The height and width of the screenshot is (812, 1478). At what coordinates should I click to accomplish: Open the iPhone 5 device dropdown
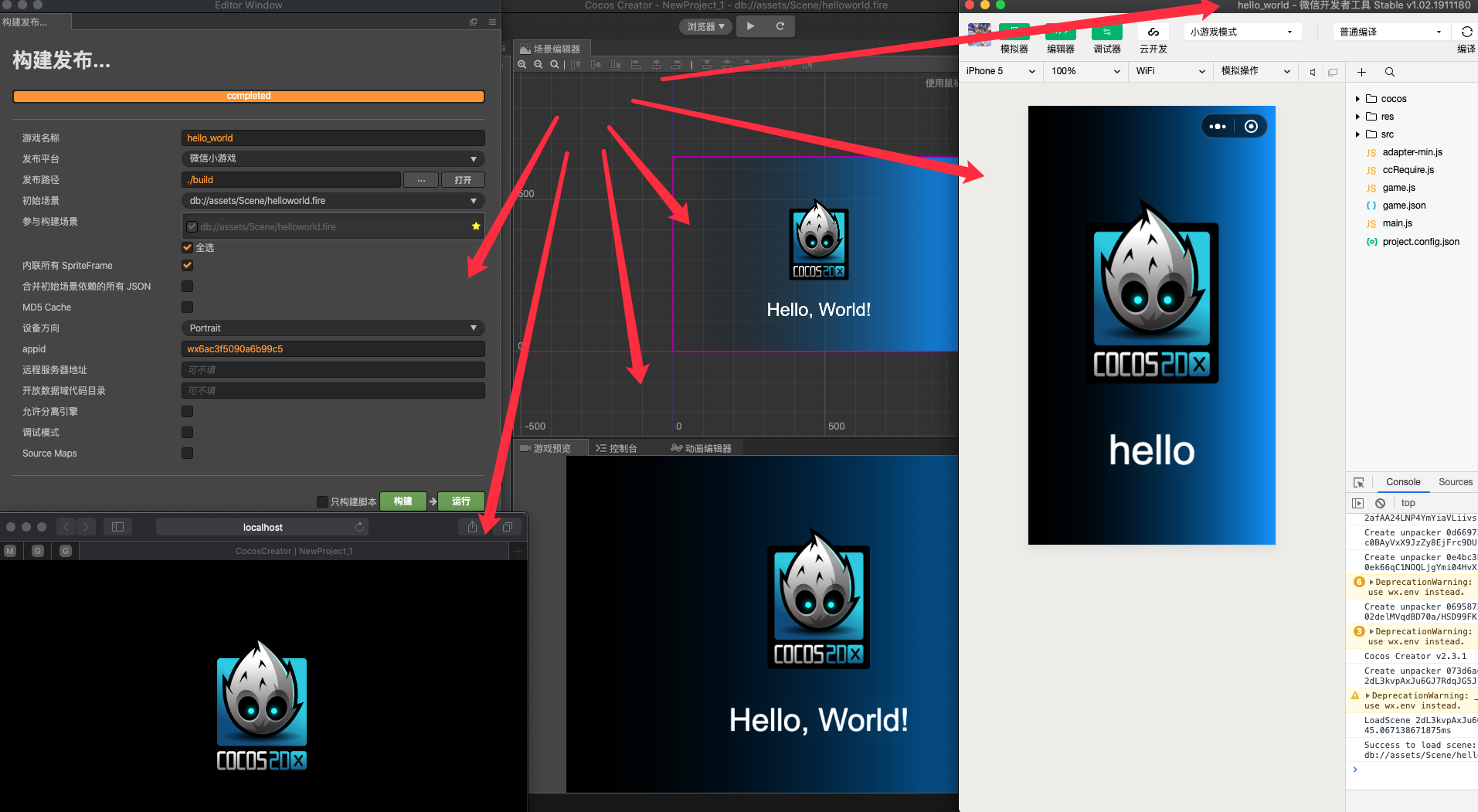tap(1001, 71)
